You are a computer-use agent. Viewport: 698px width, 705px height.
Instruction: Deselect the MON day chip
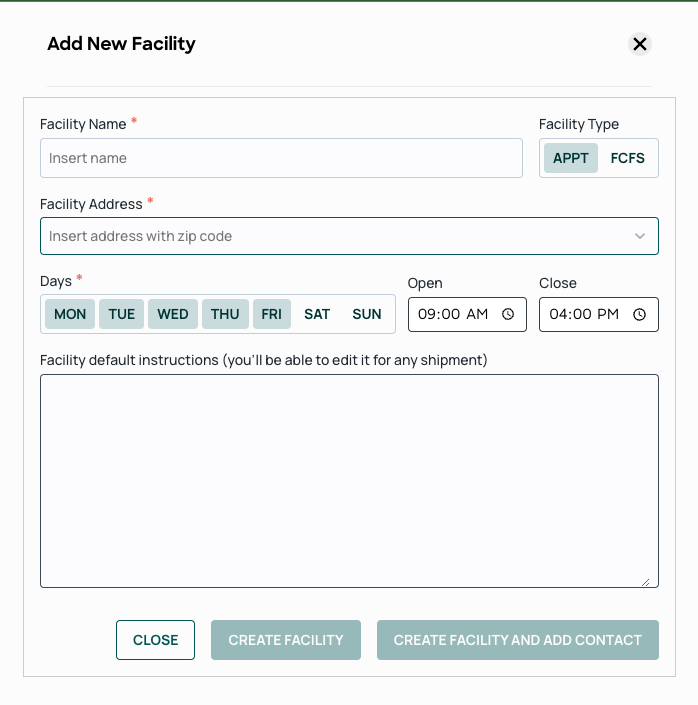[x=70, y=314]
